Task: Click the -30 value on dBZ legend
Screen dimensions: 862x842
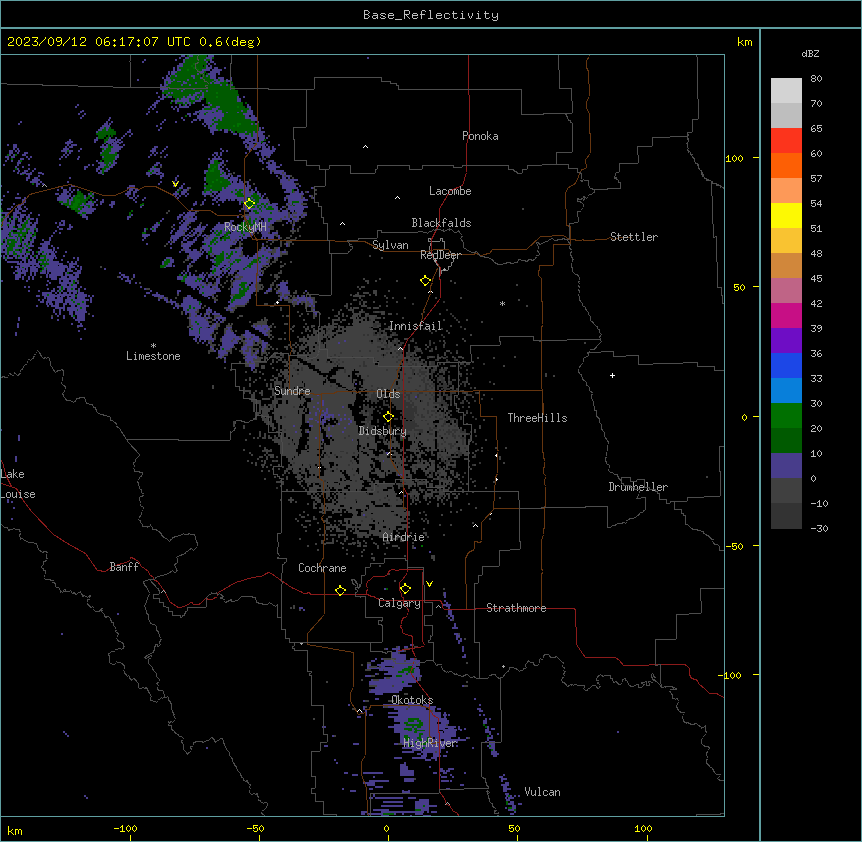Action: pyautogui.click(x=819, y=528)
